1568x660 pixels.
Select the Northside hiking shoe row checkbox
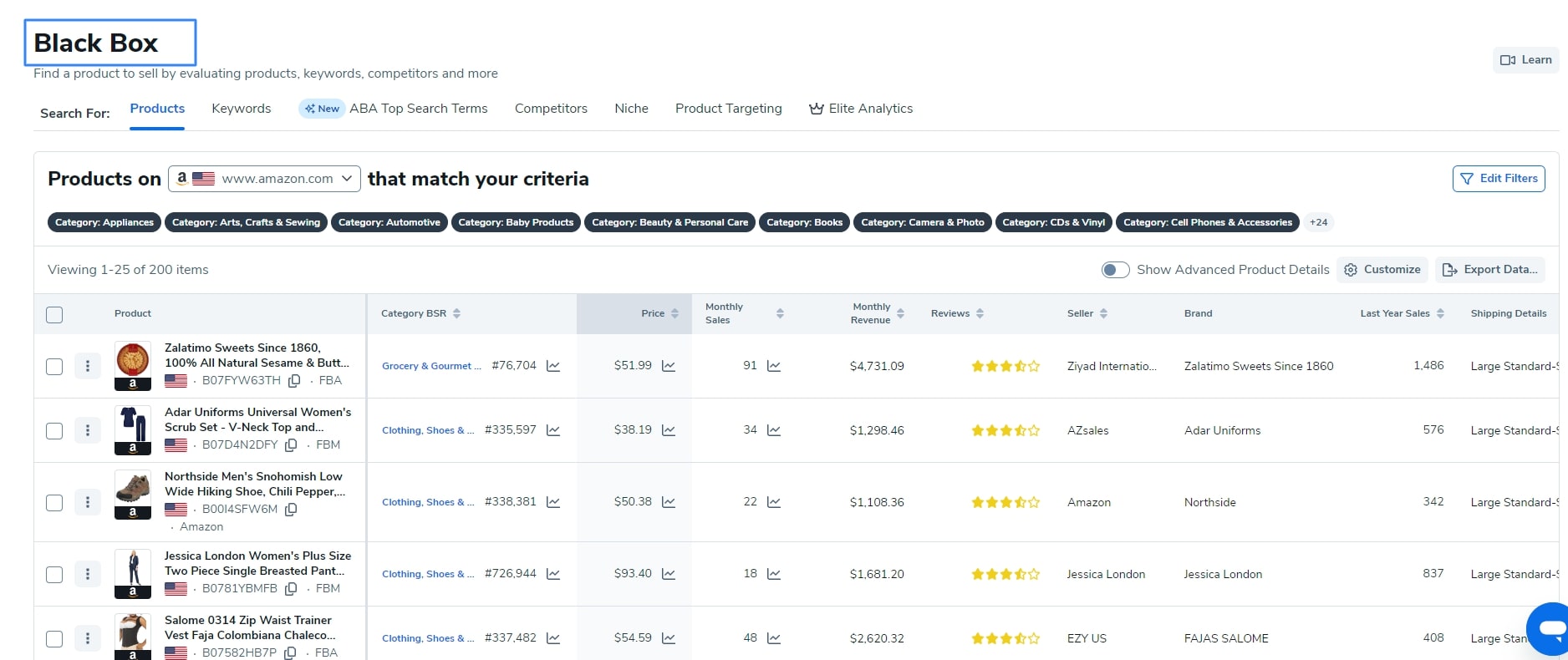pyautogui.click(x=54, y=503)
